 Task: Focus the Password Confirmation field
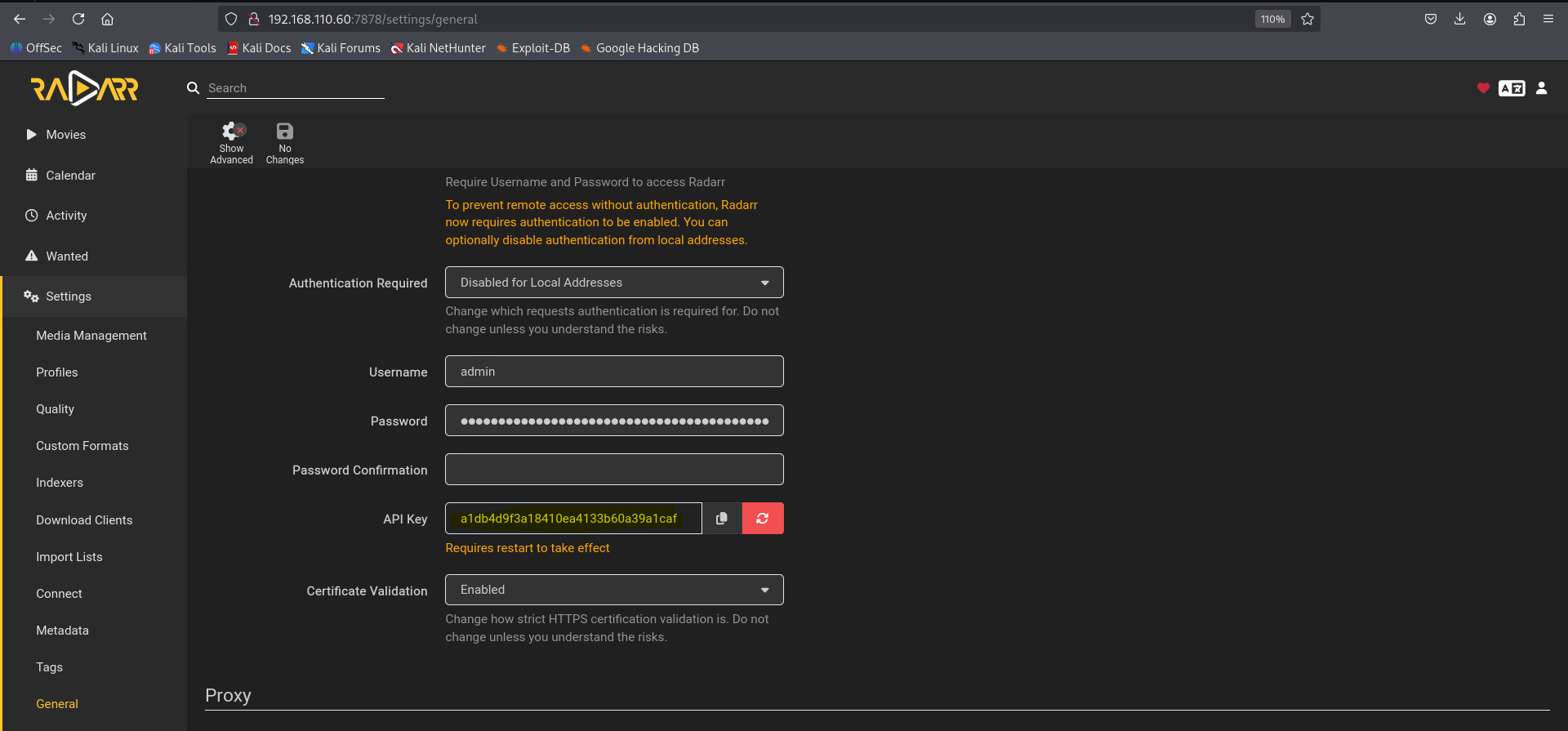614,470
